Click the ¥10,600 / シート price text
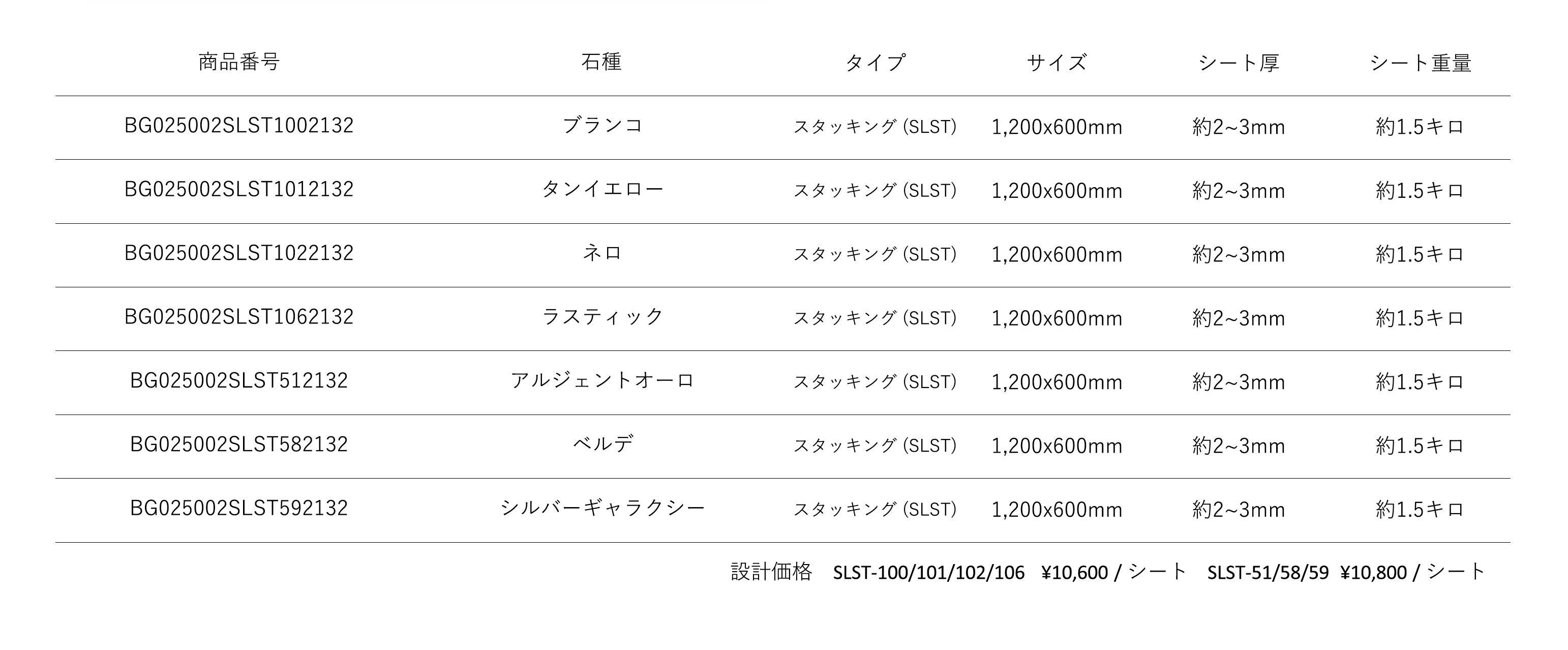This screenshot has height=650, width=1568. tap(1114, 572)
